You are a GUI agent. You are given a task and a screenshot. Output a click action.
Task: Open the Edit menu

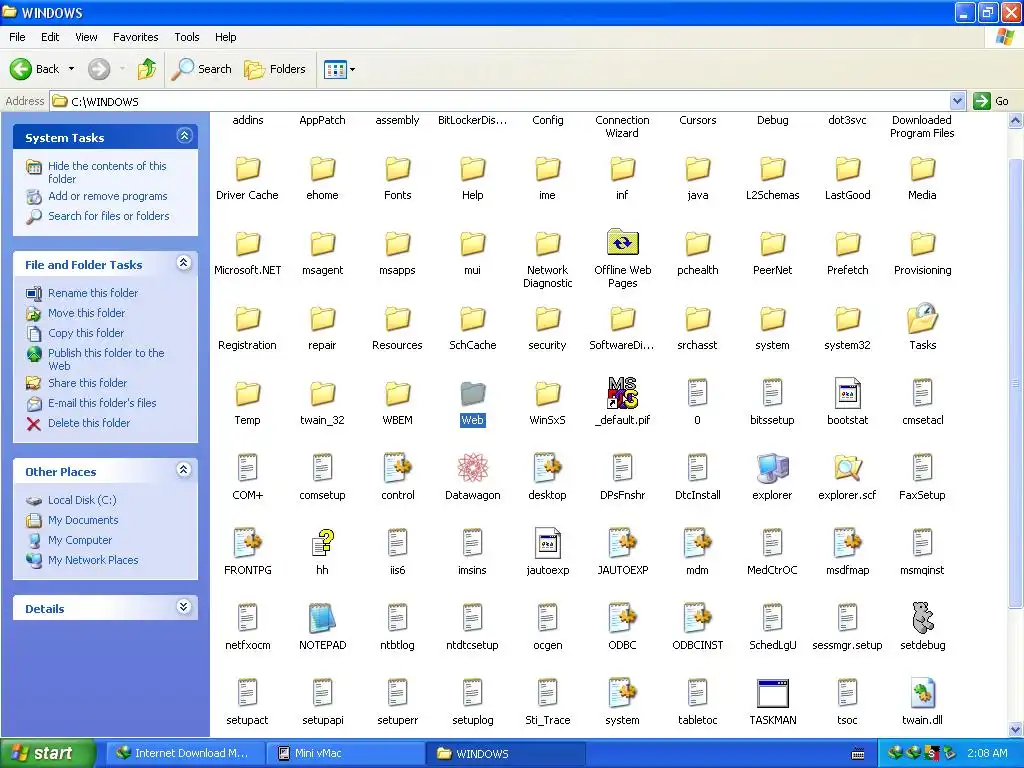tap(50, 37)
